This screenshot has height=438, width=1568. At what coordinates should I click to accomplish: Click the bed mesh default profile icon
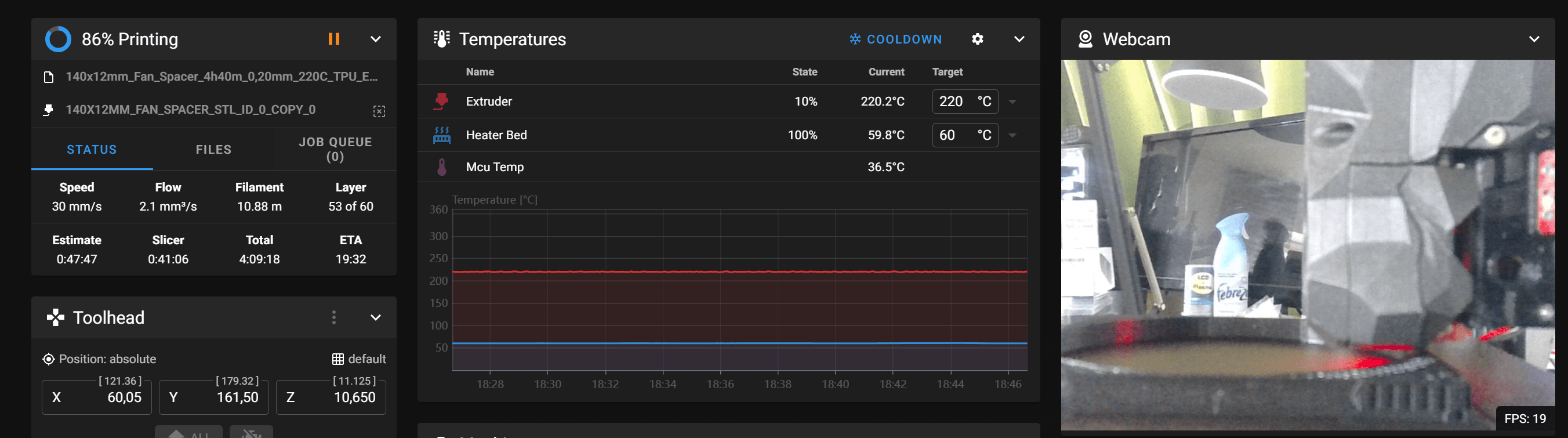coord(338,359)
